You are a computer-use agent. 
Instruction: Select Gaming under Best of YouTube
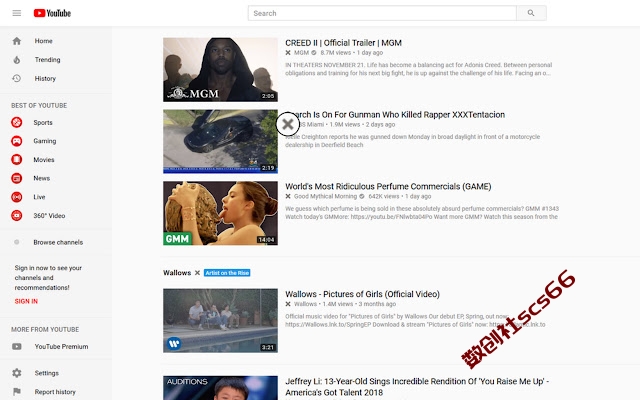(45, 141)
